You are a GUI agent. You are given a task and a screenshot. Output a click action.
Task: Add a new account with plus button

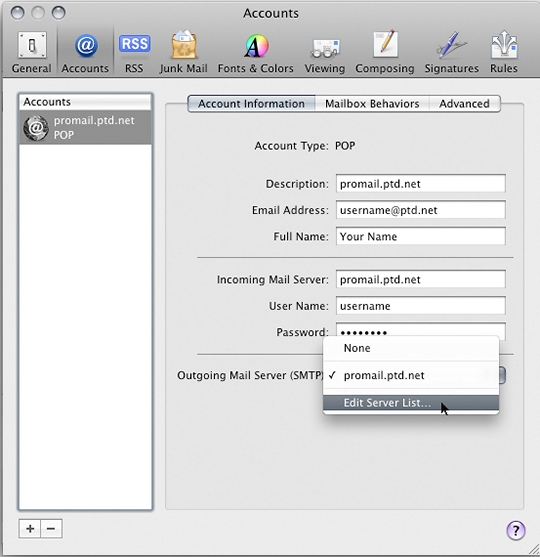[x=30, y=529]
